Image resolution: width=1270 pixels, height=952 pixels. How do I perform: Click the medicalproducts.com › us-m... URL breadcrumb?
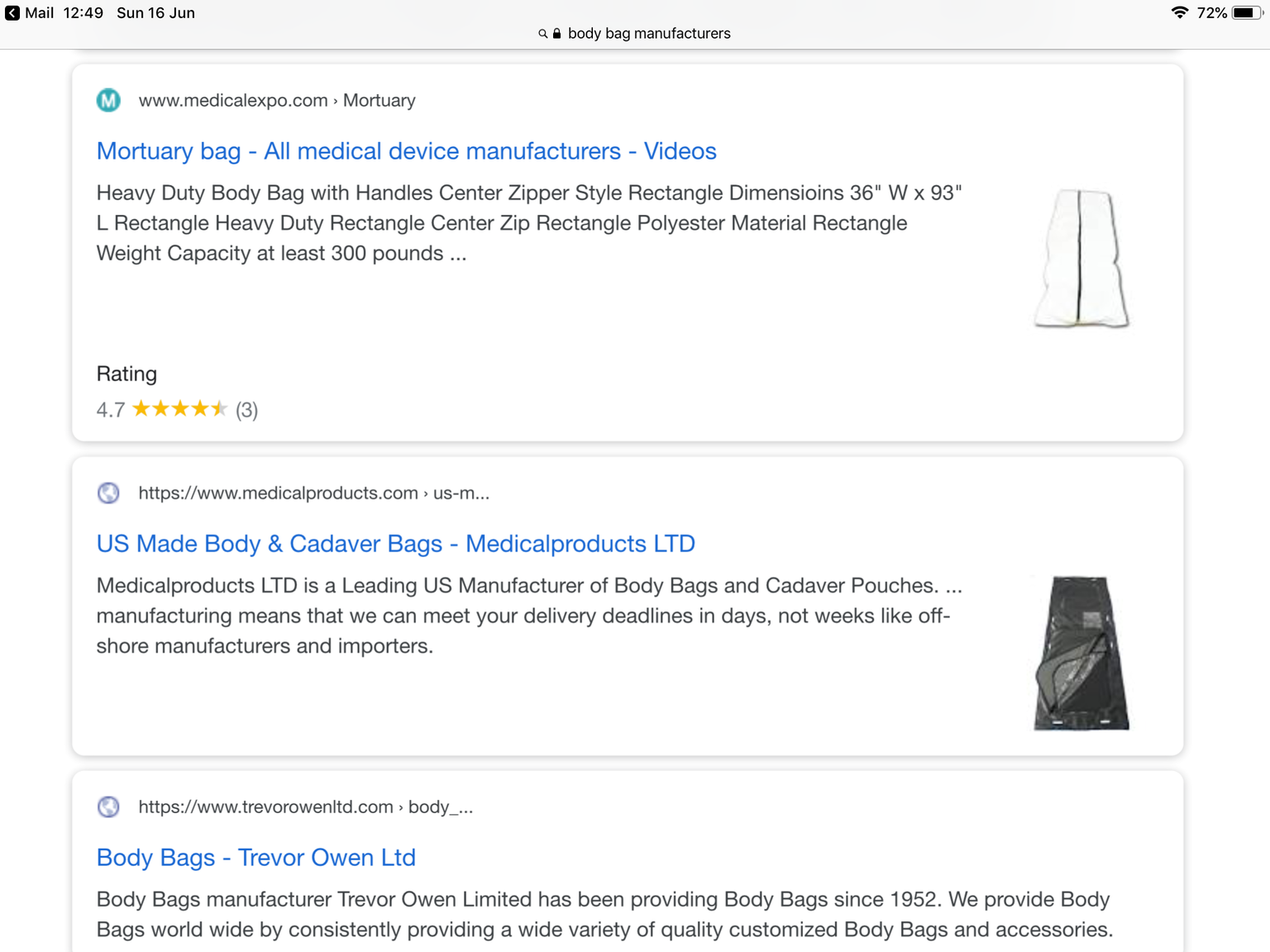click(313, 493)
